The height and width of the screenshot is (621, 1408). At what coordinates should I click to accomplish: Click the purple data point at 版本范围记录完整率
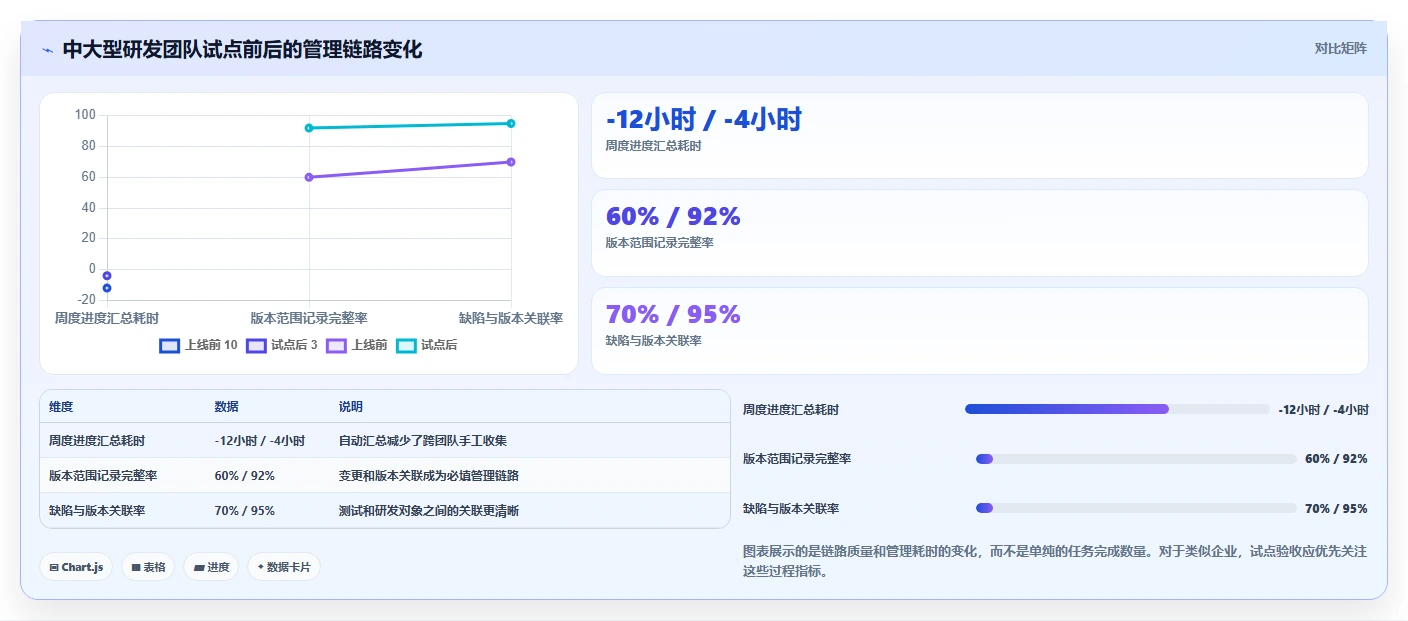coord(309,177)
